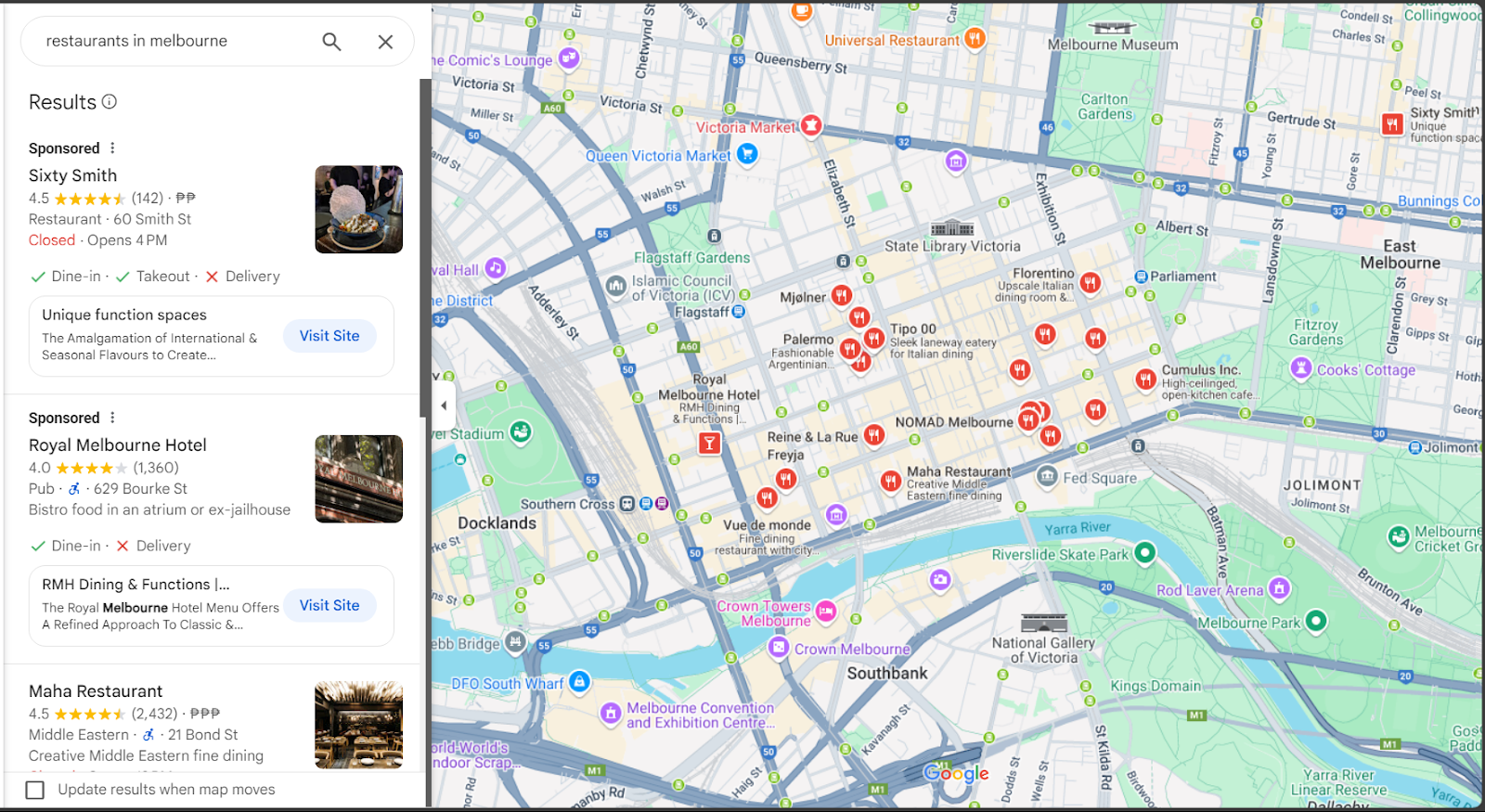Click the Festival Hall music pin

click(x=496, y=268)
